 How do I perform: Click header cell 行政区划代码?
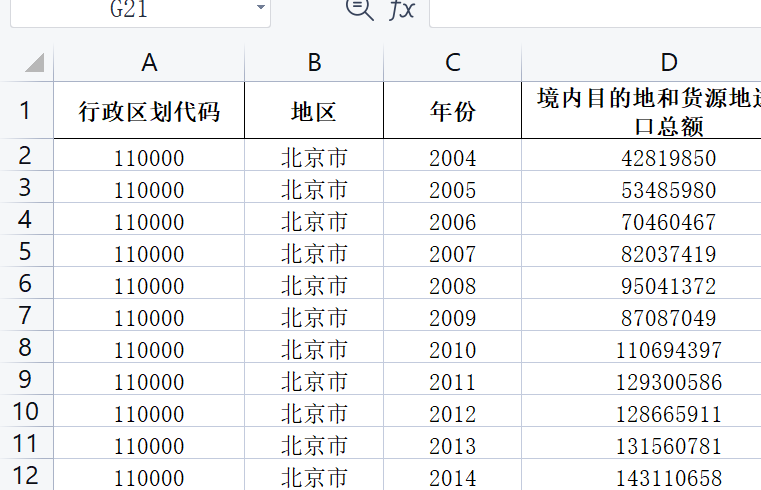point(149,111)
